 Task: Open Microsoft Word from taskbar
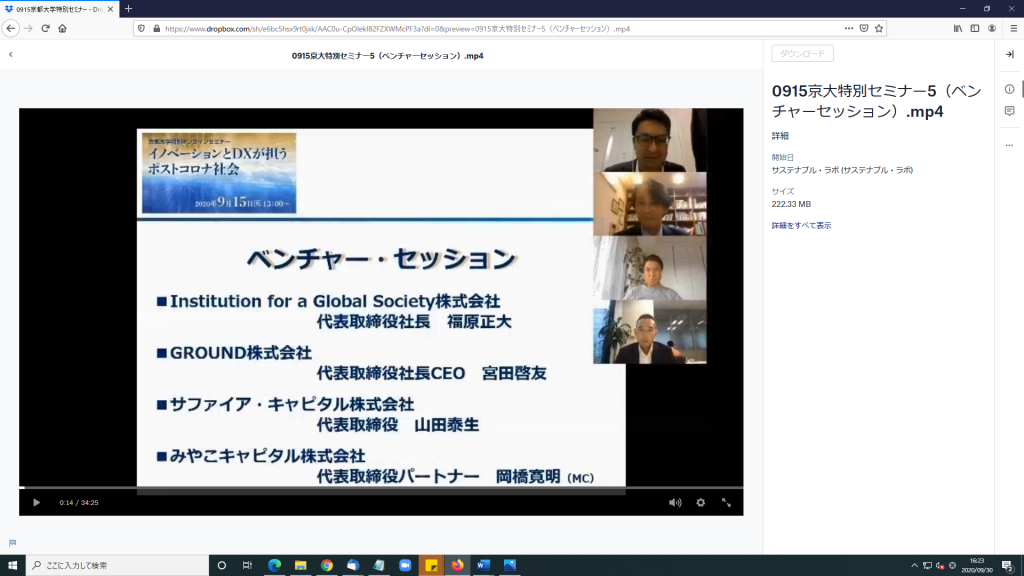(483, 565)
